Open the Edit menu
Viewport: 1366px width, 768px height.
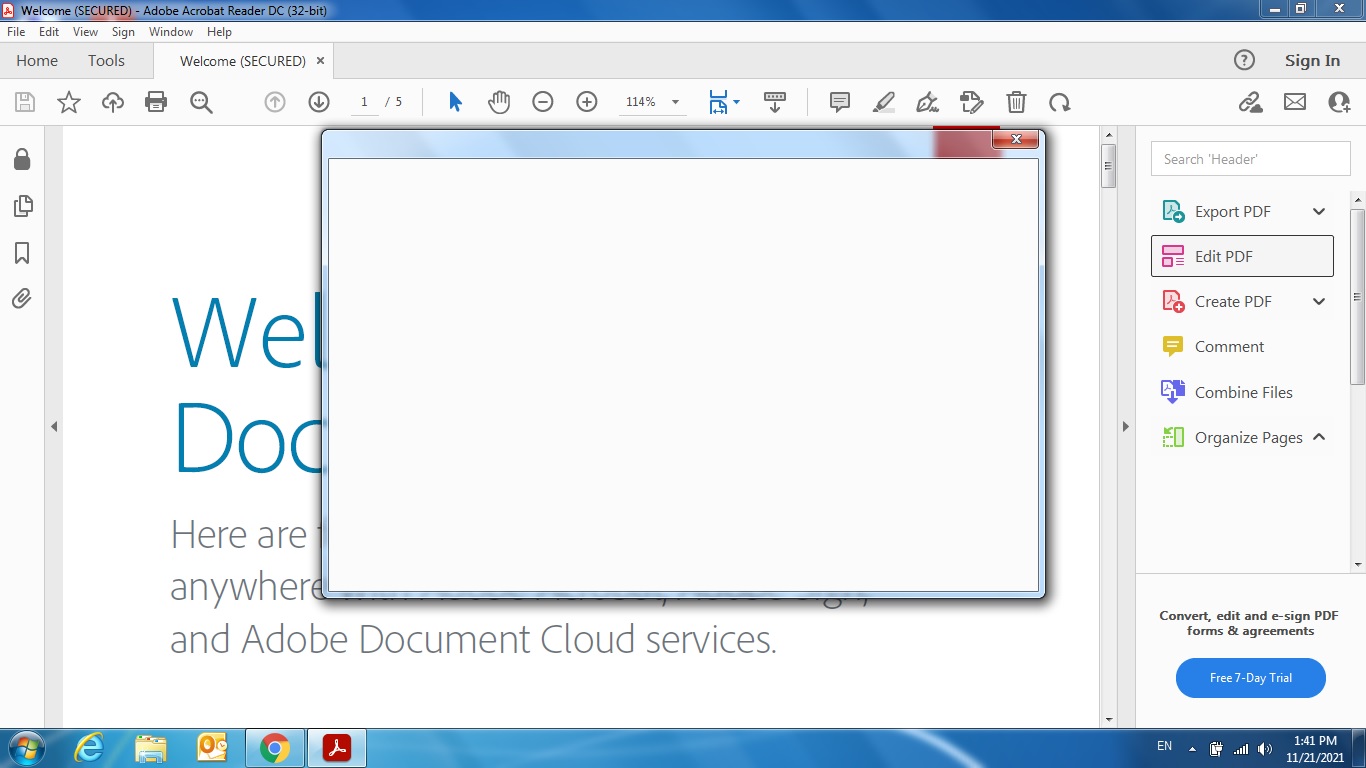click(x=49, y=32)
